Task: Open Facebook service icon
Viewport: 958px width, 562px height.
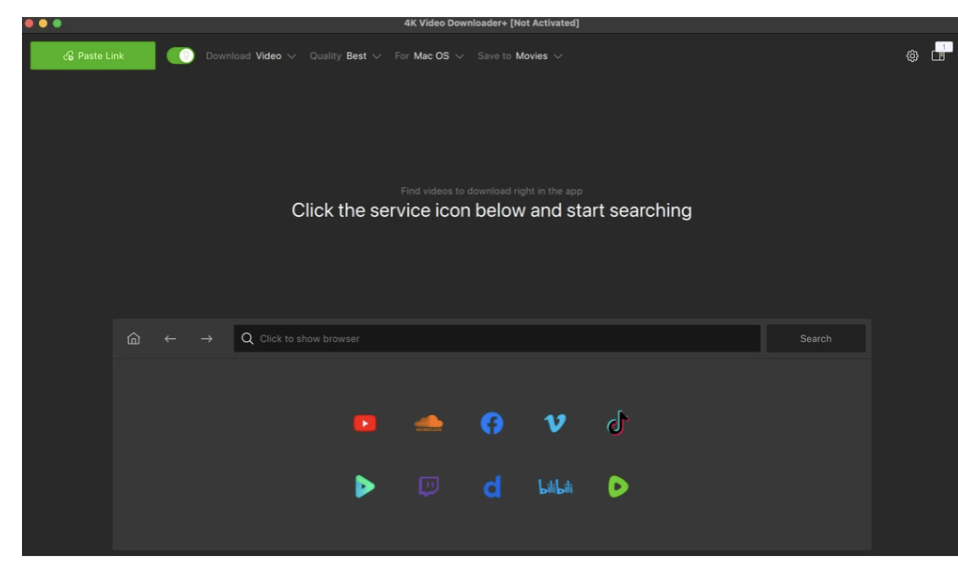Action: (492, 423)
